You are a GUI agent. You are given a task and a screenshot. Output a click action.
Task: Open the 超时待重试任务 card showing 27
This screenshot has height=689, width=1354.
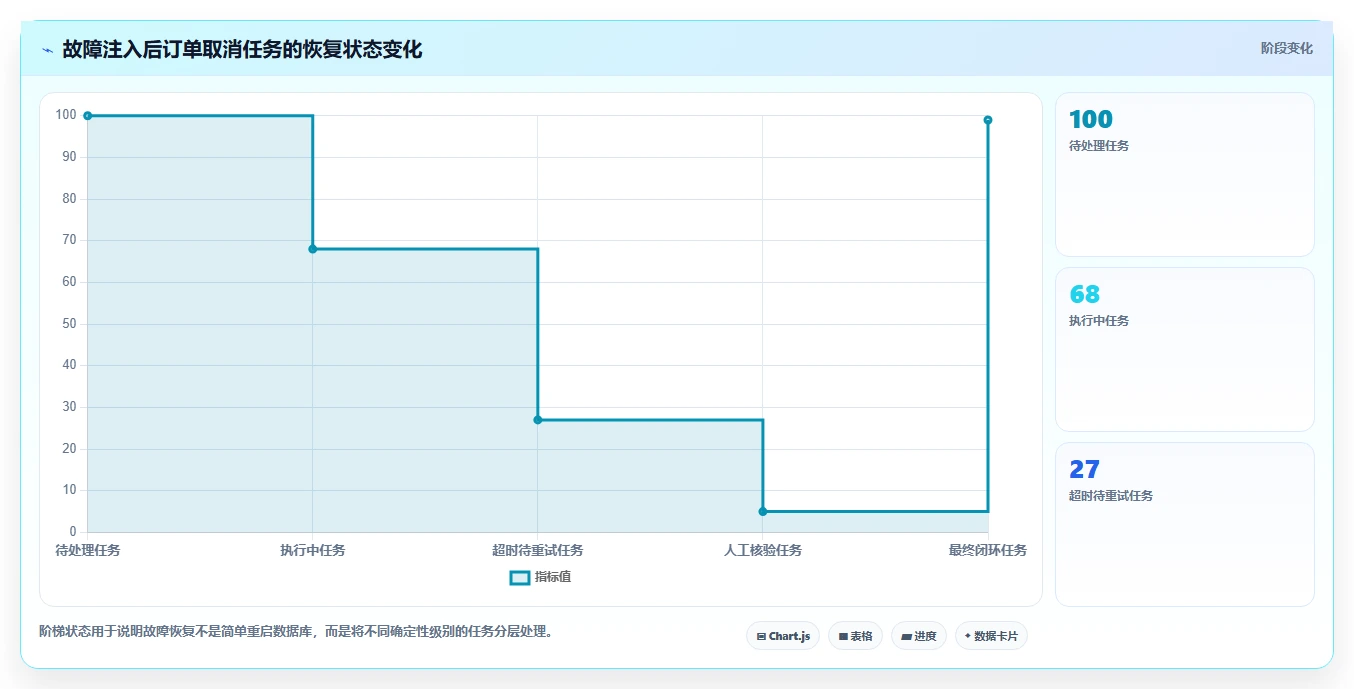coord(1184,524)
